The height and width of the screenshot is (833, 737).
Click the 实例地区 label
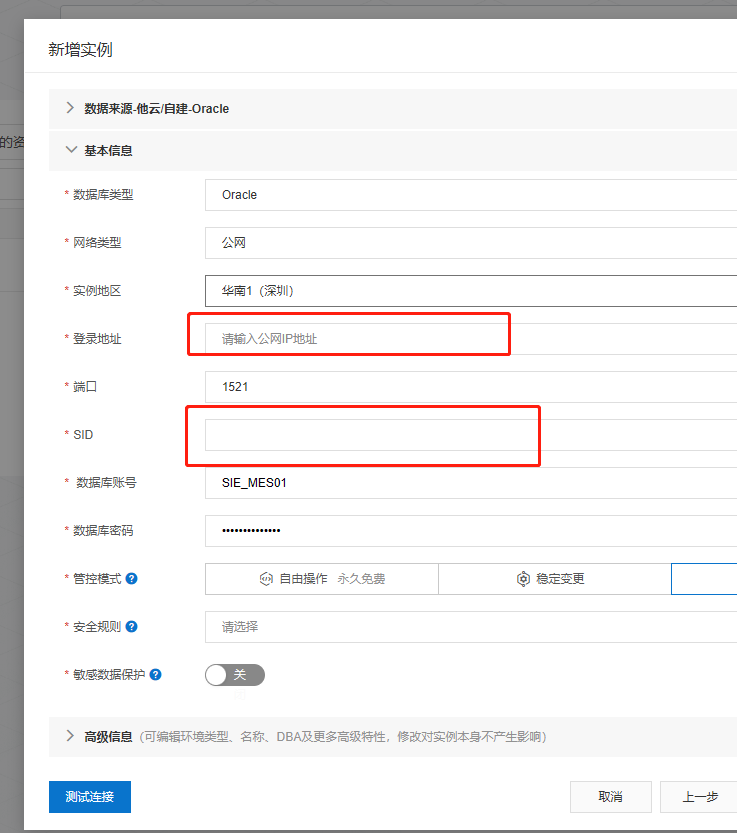(x=97, y=291)
